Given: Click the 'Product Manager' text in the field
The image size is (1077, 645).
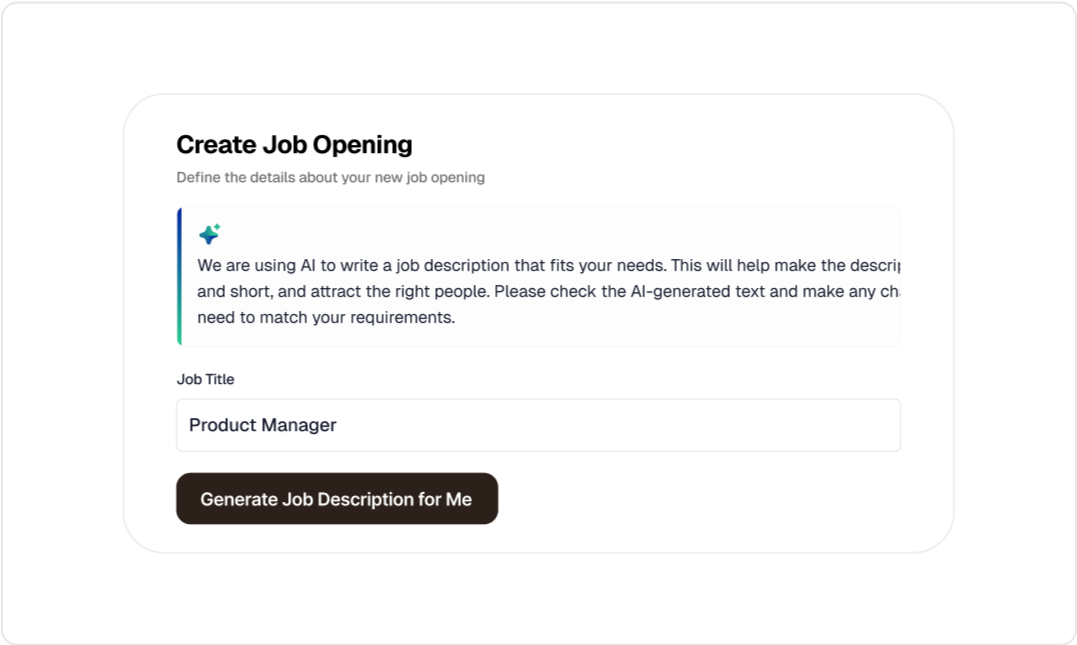Looking at the screenshot, I should (262, 425).
